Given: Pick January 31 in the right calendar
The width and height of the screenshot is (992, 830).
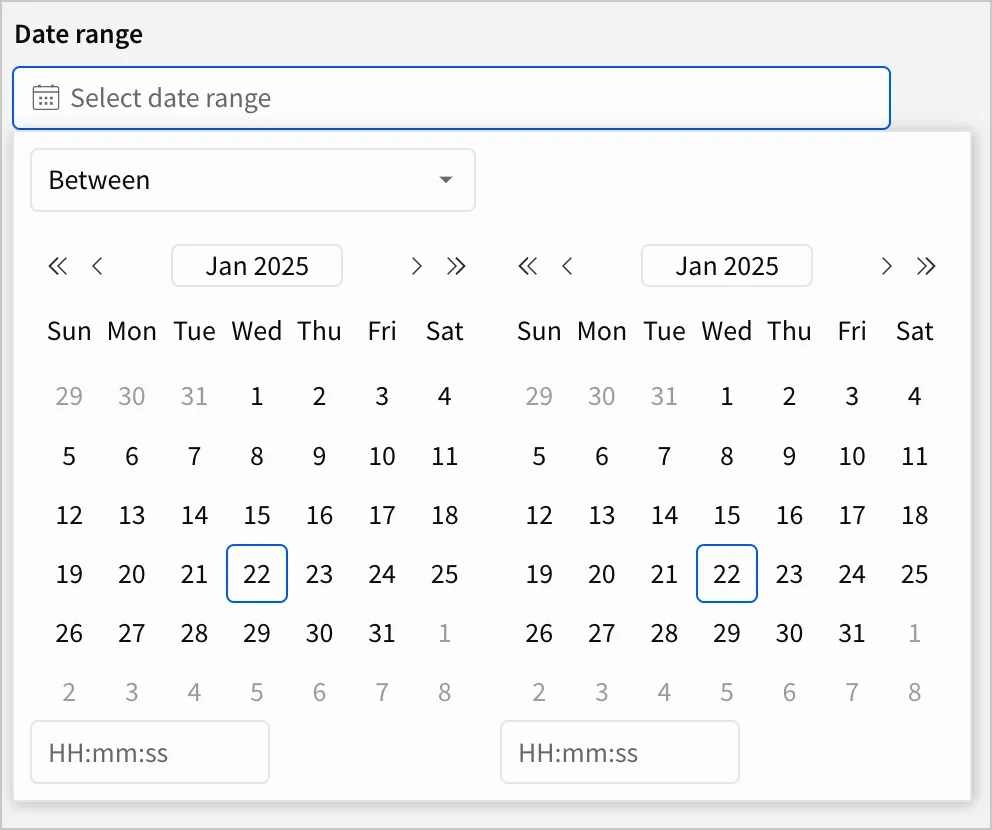Looking at the screenshot, I should (852, 633).
